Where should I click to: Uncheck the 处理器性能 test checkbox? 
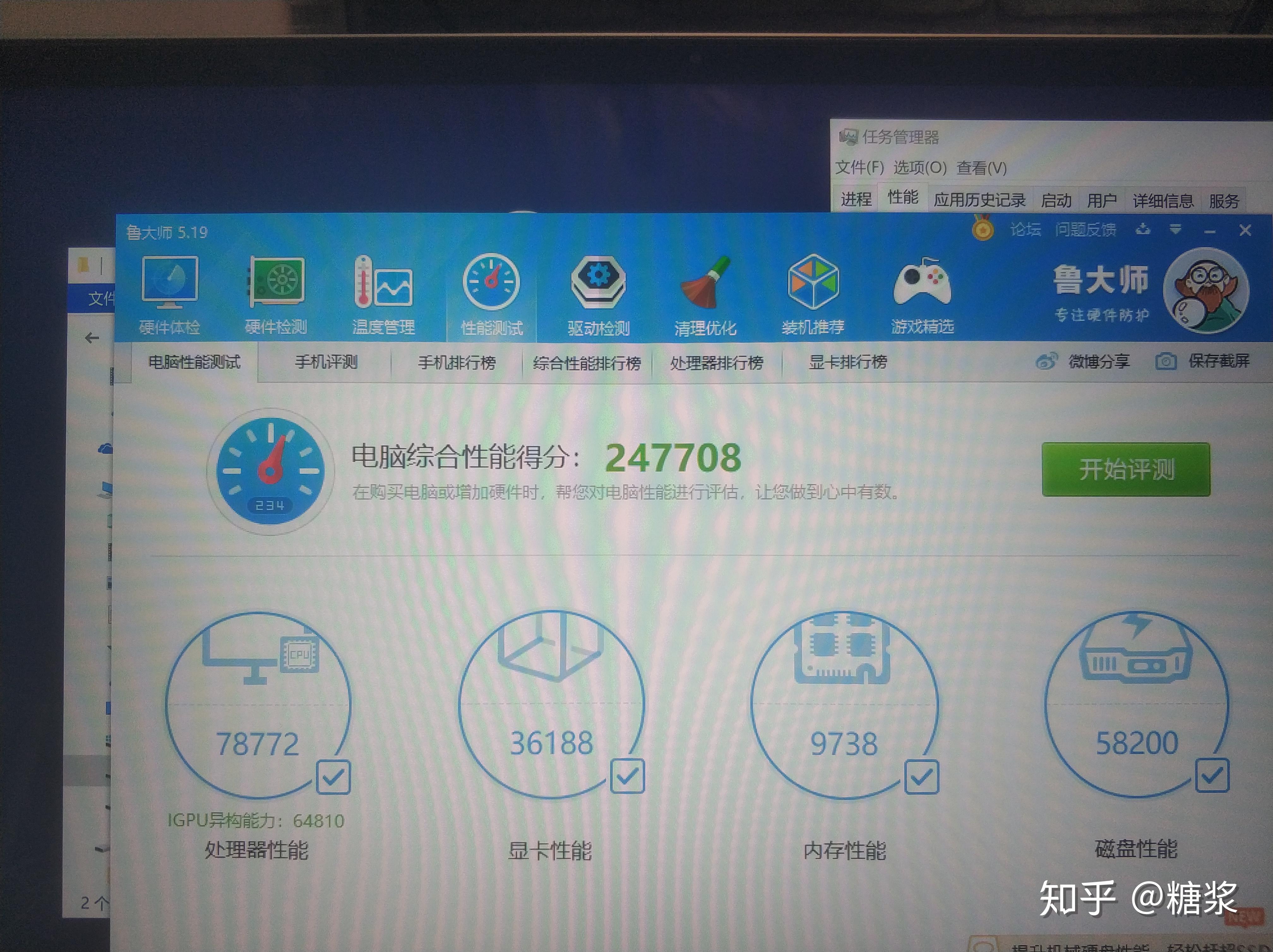tap(334, 778)
